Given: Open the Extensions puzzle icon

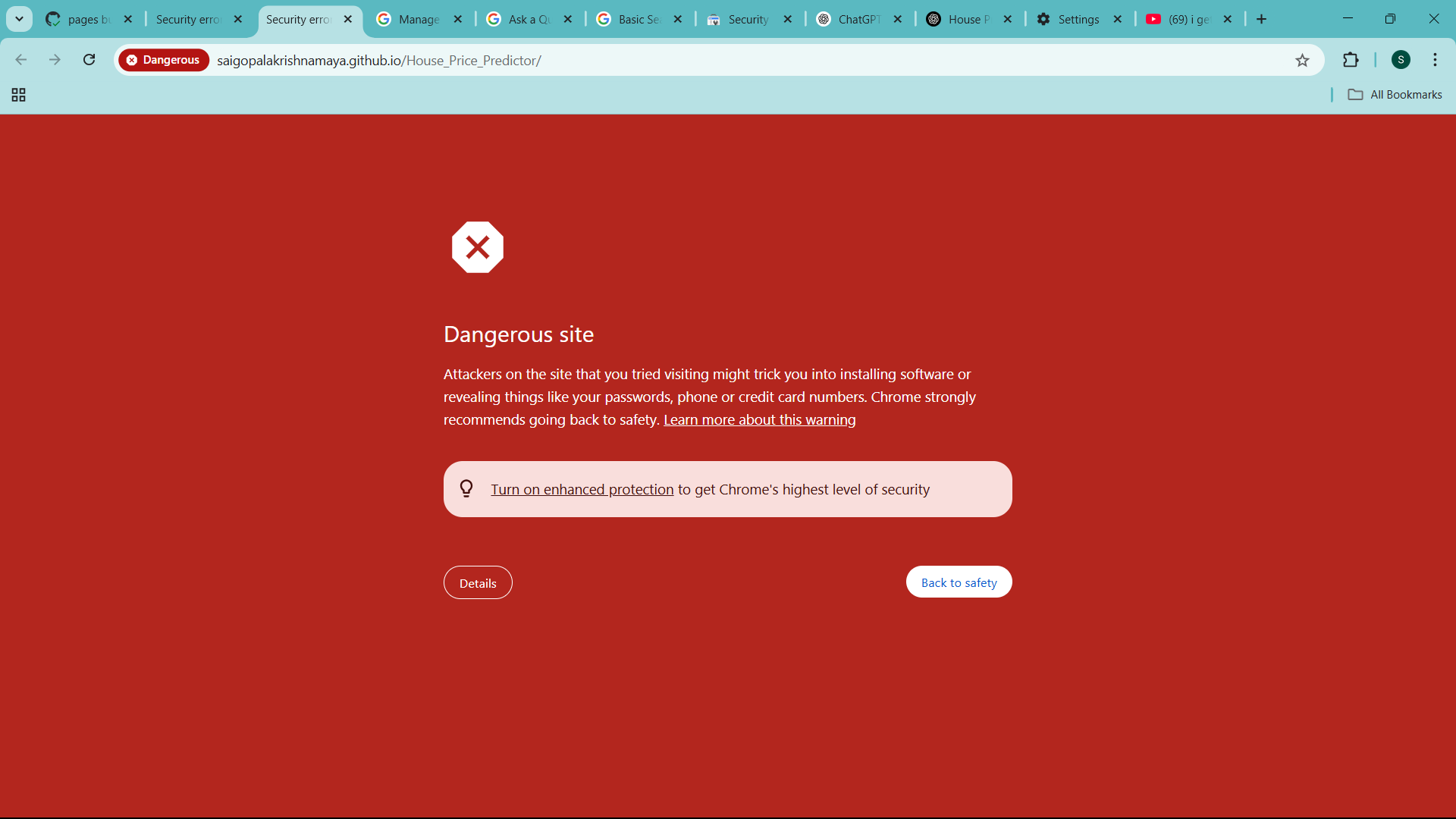Looking at the screenshot, I should [x=1351, y=60].
